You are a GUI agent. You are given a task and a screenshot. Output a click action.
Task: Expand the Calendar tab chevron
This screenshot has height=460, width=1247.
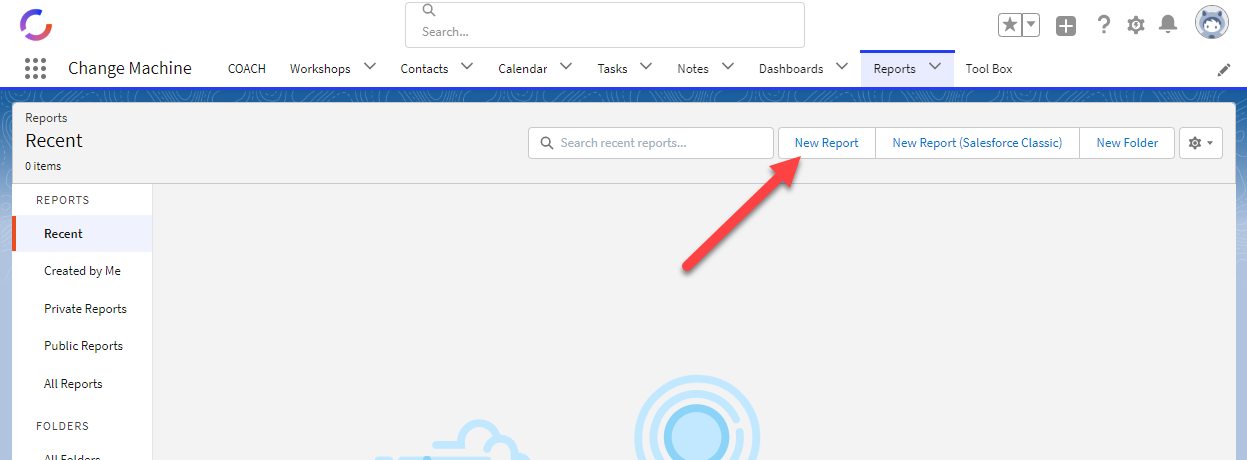tap(566, 67)
